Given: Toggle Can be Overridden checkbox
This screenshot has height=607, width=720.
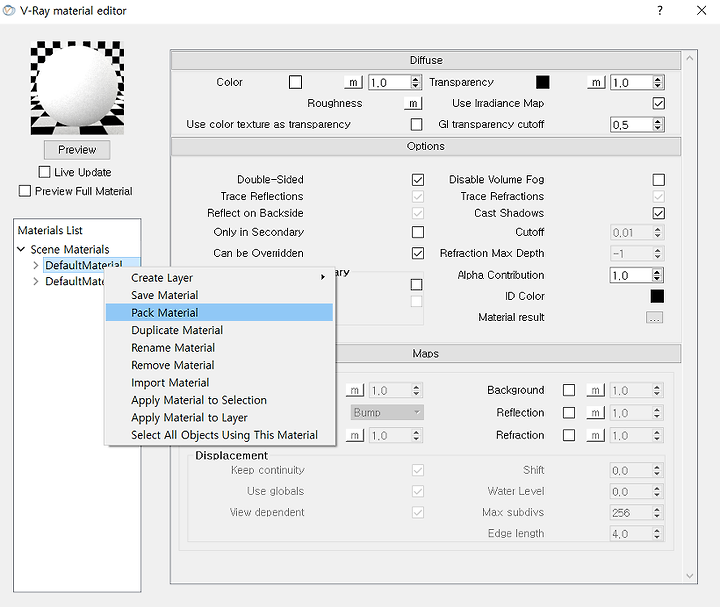Looking at the screenshot, I should pos(418,253).
